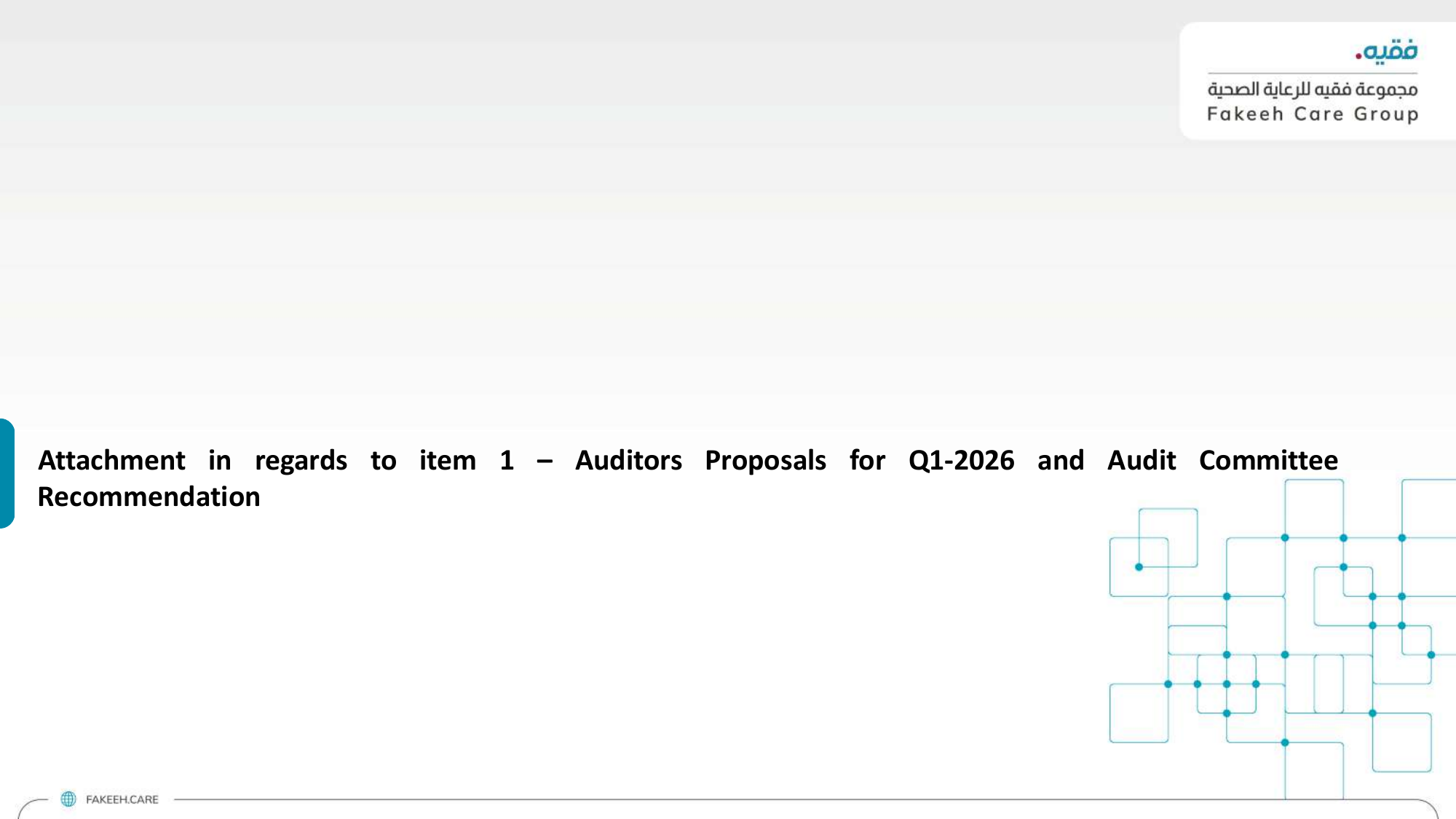Click the standalone empty square at the pattern's lower left

coord(1139,713)
